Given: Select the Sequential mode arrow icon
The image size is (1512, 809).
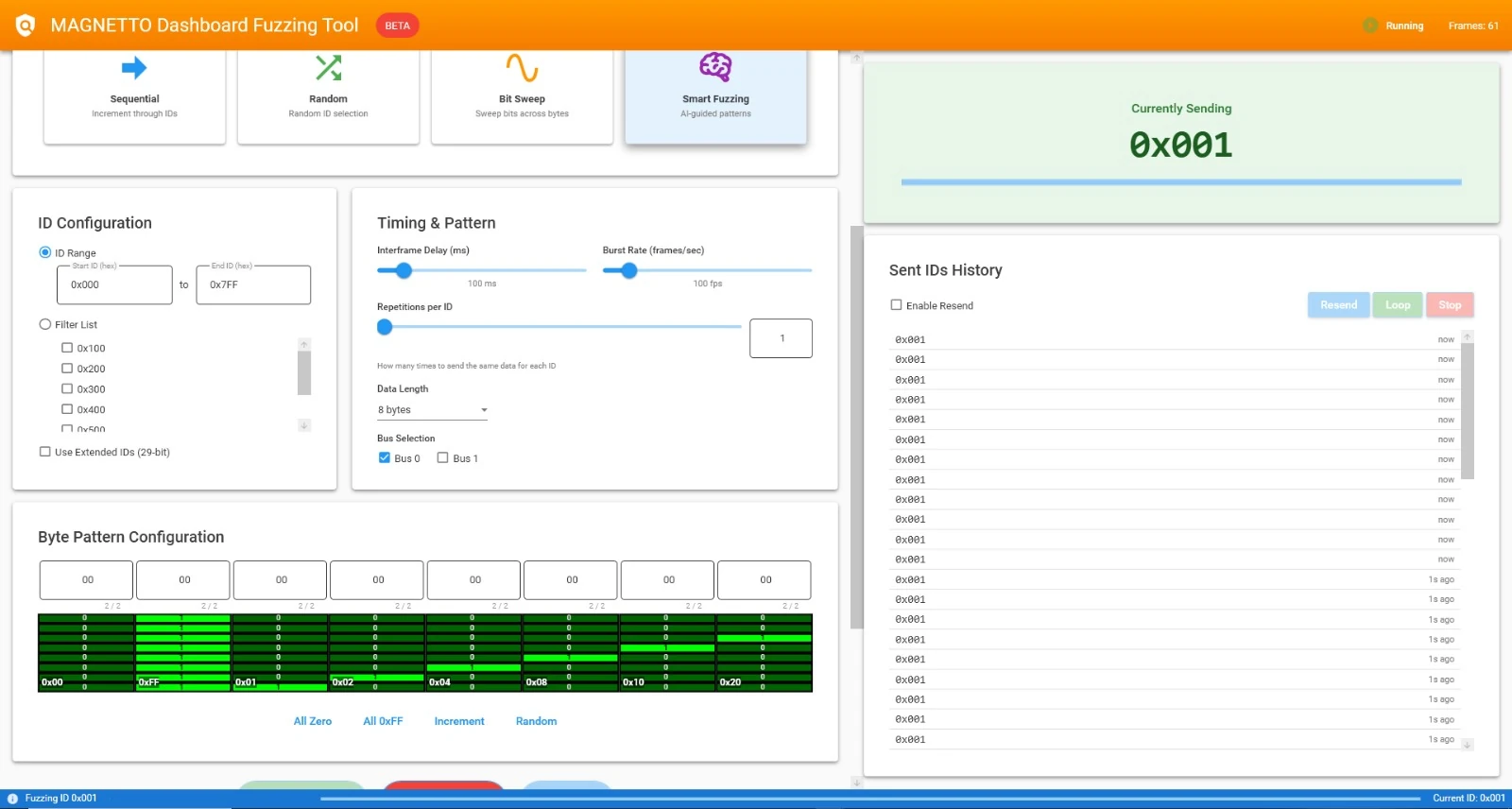Looking at the screenshot, I should tap(134, 68).
